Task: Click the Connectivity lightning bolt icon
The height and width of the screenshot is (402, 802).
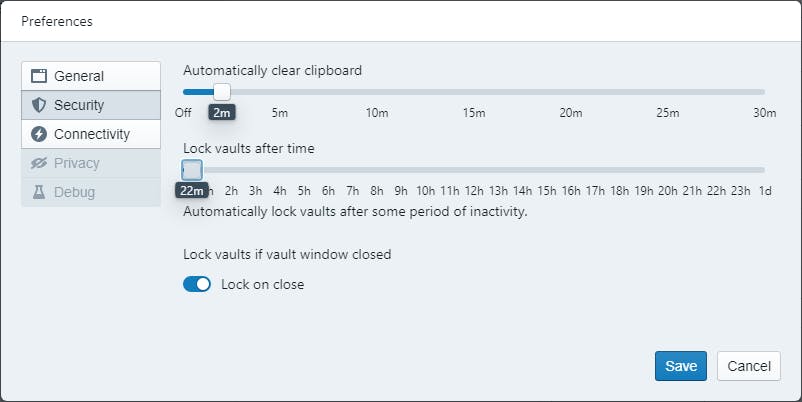Action: pyautogui.click(x=40, y=134)
